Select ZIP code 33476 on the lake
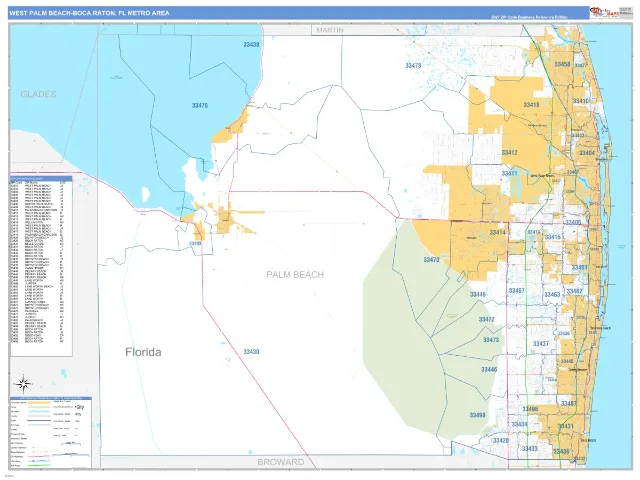The width and height of the screenshot is (640, 480). click(200, 105)
